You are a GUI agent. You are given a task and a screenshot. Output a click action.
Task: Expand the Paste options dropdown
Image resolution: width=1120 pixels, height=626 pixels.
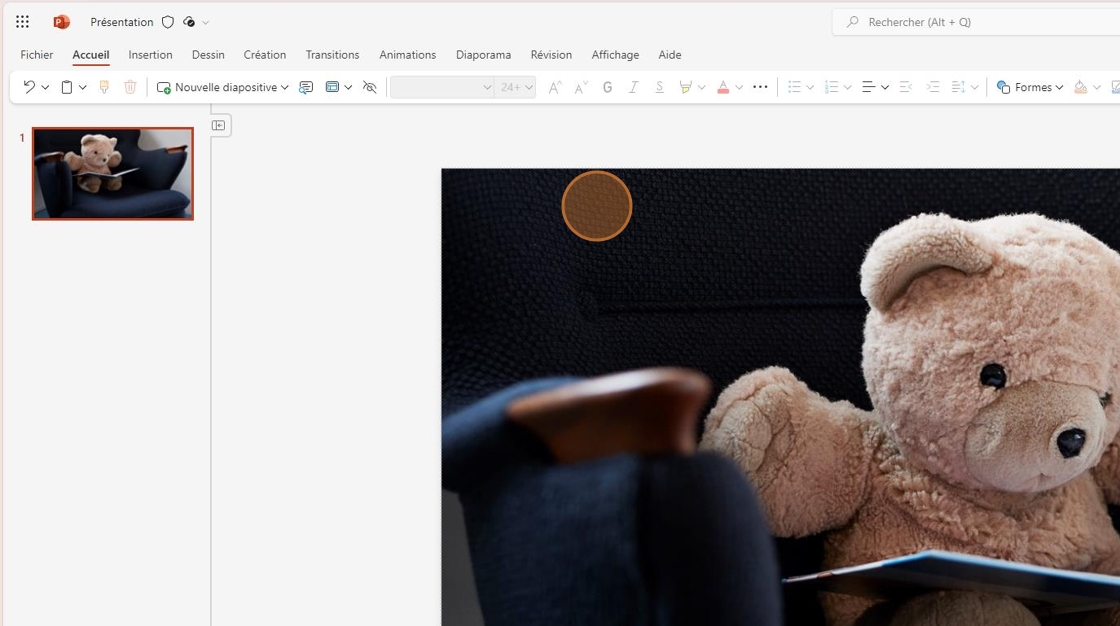(x=83, y=87)
